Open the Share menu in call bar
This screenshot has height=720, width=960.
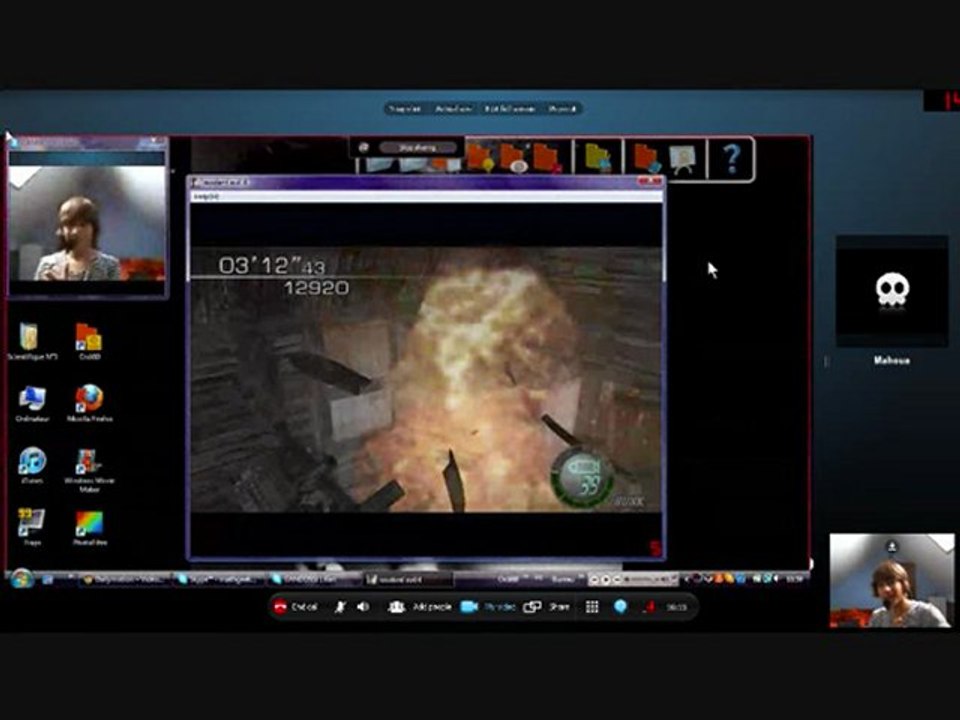pyautogui.click(x=546, y=607)
